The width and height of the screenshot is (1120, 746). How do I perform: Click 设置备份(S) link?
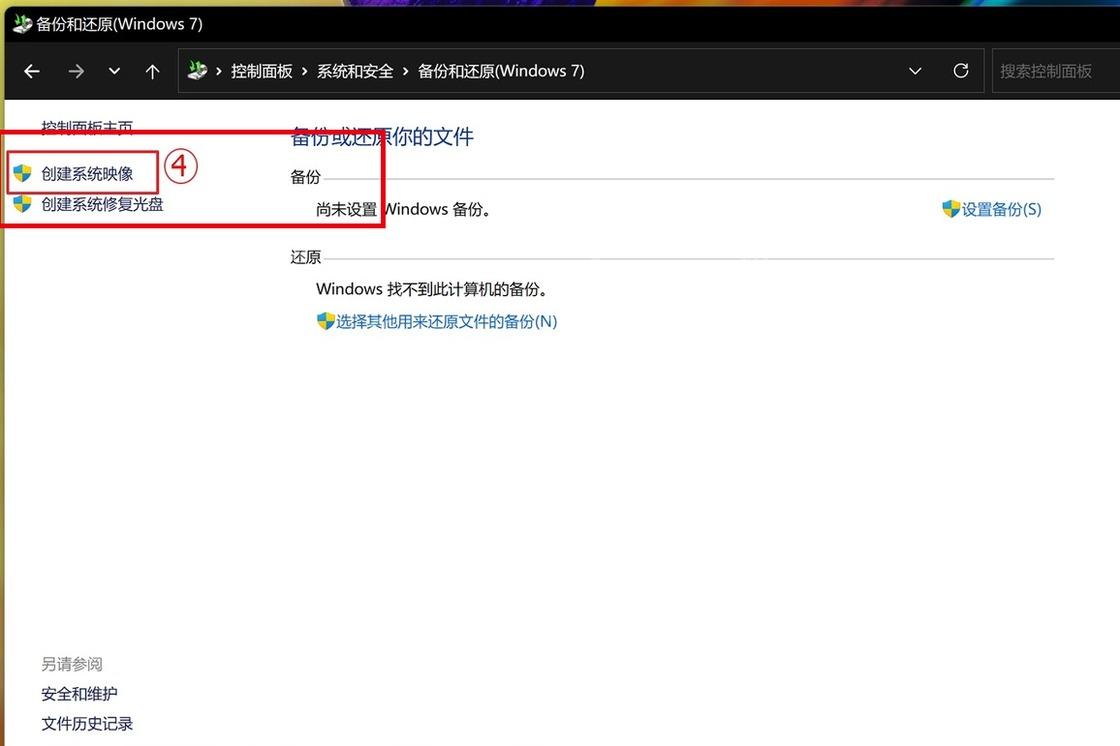[x=1001, y=209]
